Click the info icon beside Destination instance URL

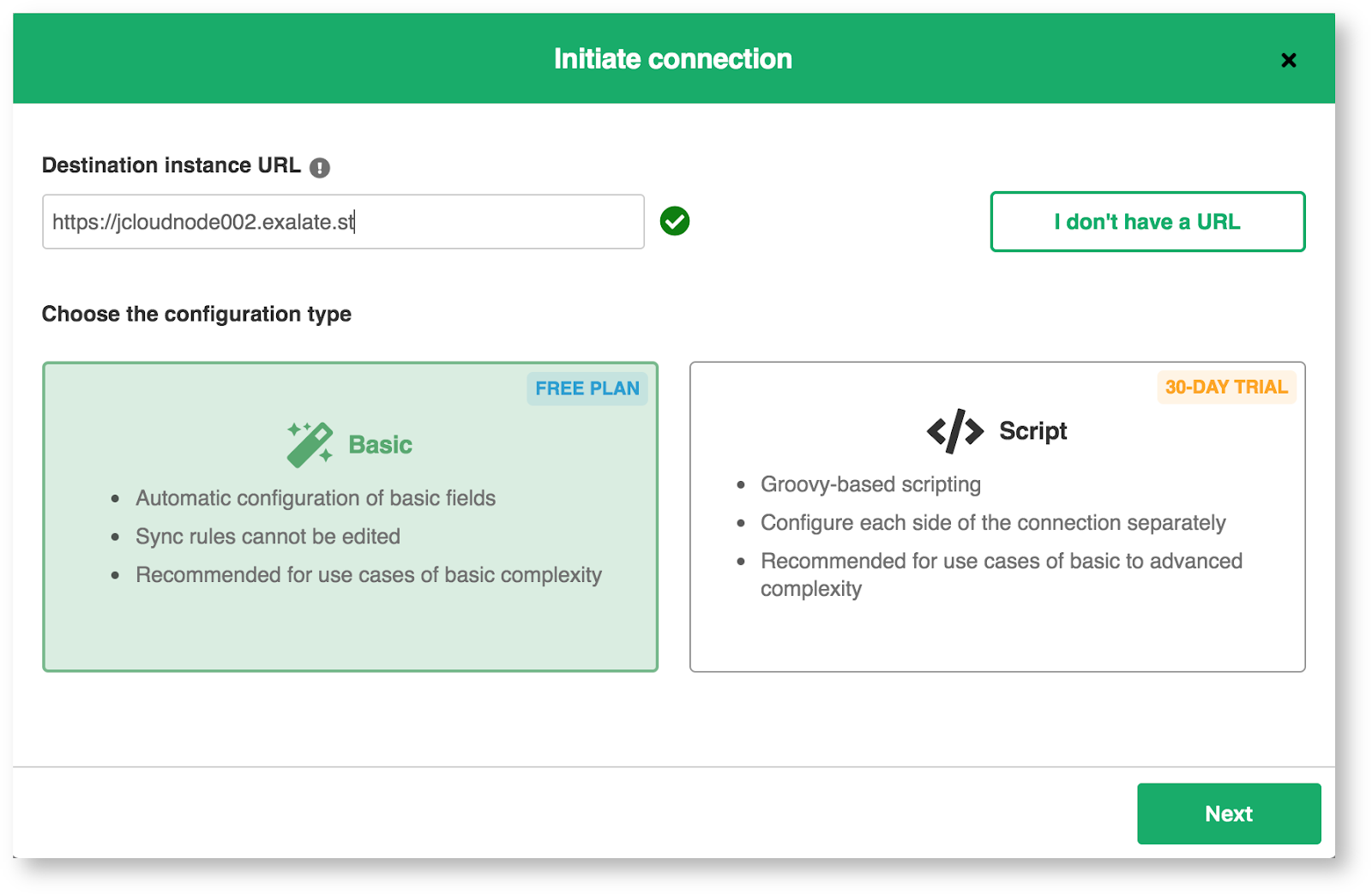[x=320, y=168]
